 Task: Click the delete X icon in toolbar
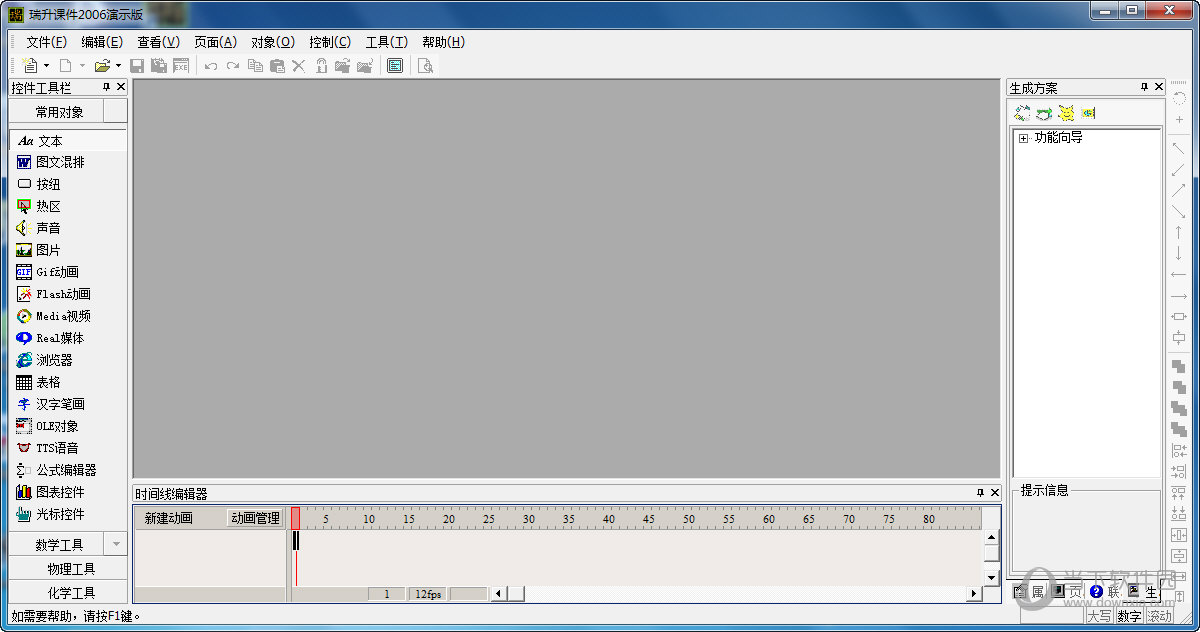click(299, 66)
